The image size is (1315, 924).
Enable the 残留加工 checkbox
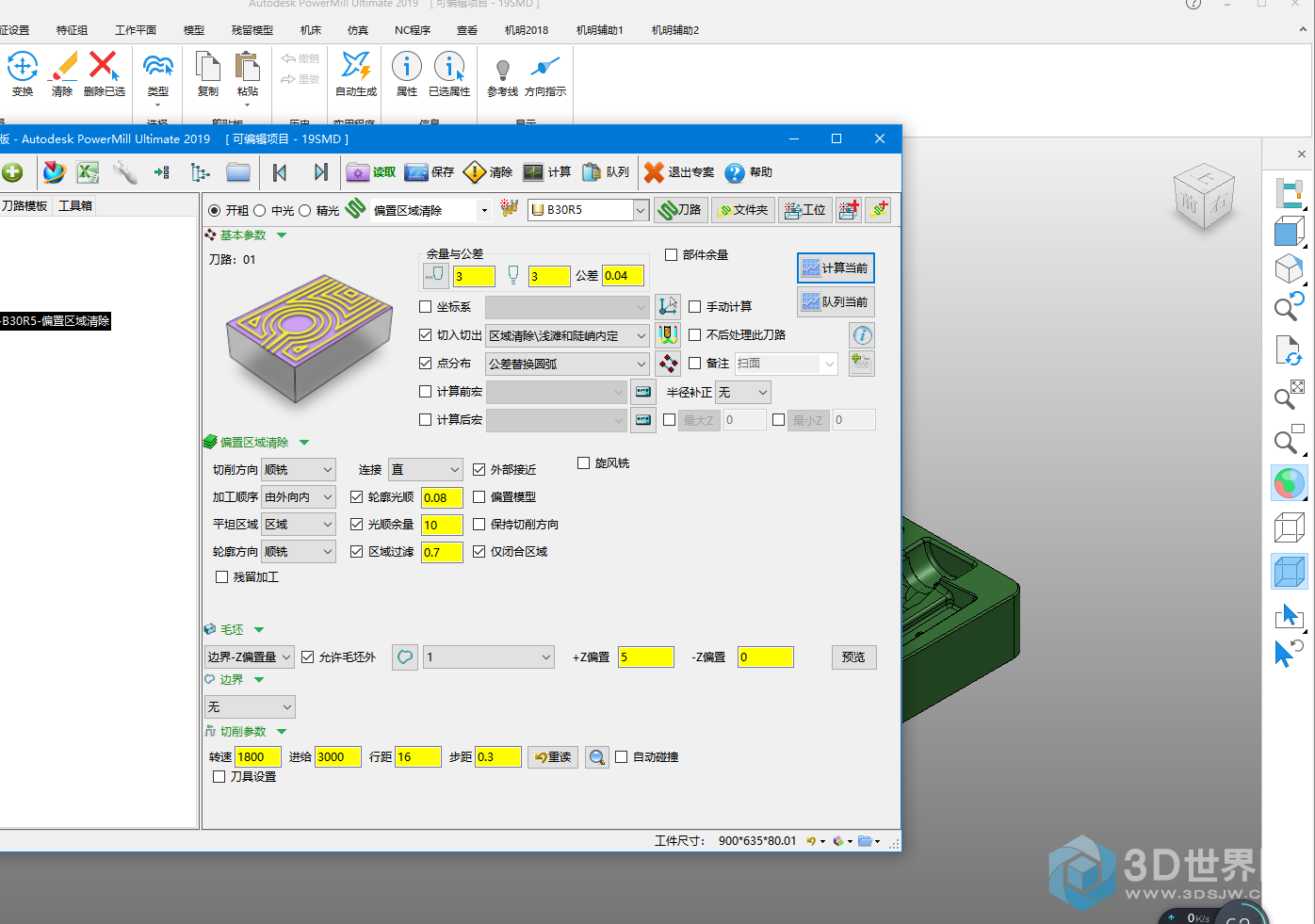222,577
